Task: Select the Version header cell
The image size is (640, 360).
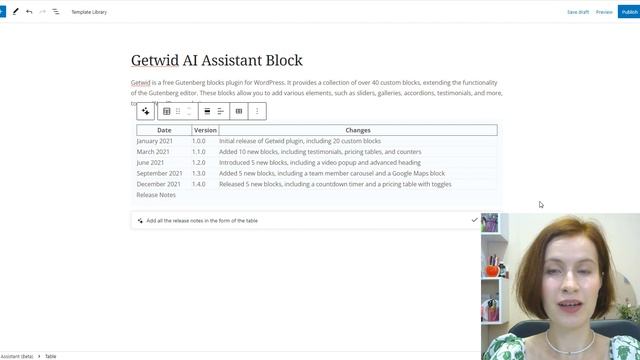Action: pyautogui.click(x=205, y=130)
